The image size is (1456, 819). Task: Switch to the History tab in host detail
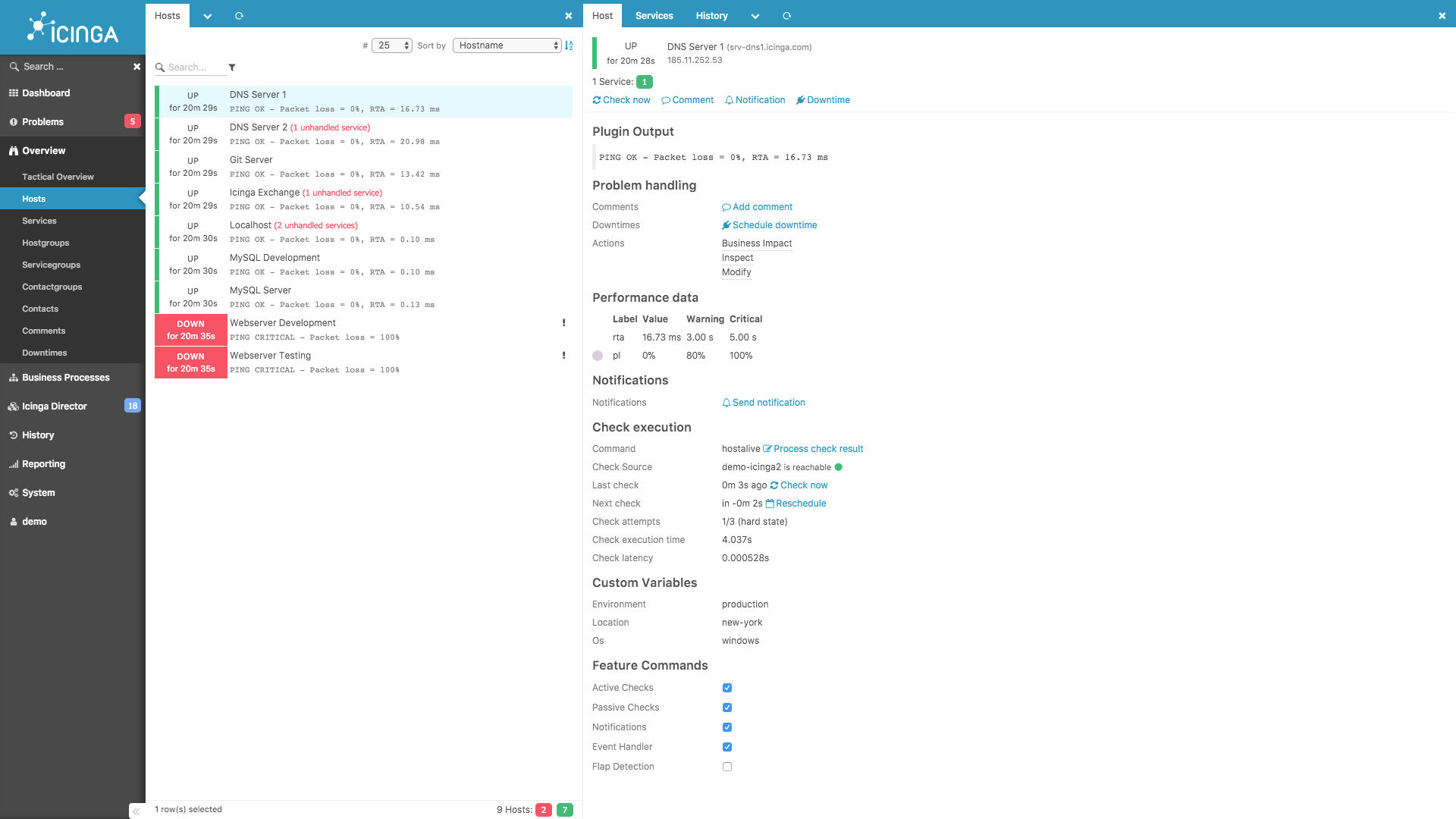[x=712, y=16]
